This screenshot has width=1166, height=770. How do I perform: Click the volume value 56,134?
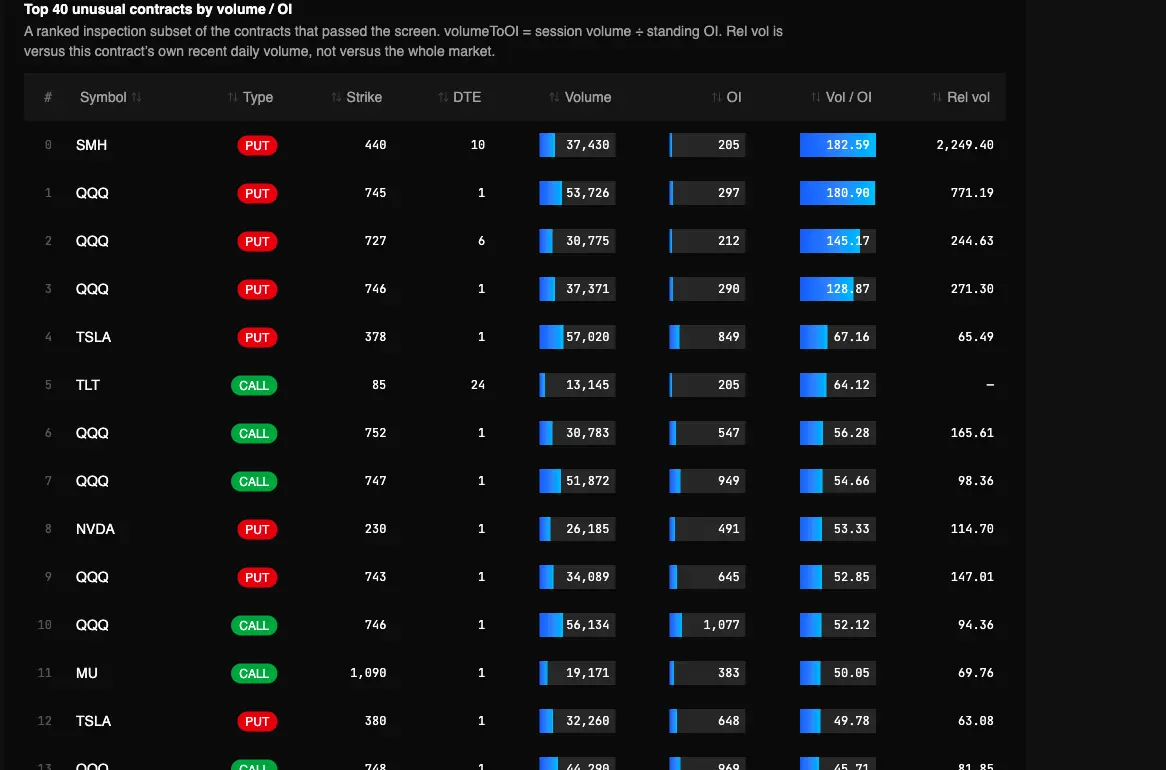[x=587, y=625]
